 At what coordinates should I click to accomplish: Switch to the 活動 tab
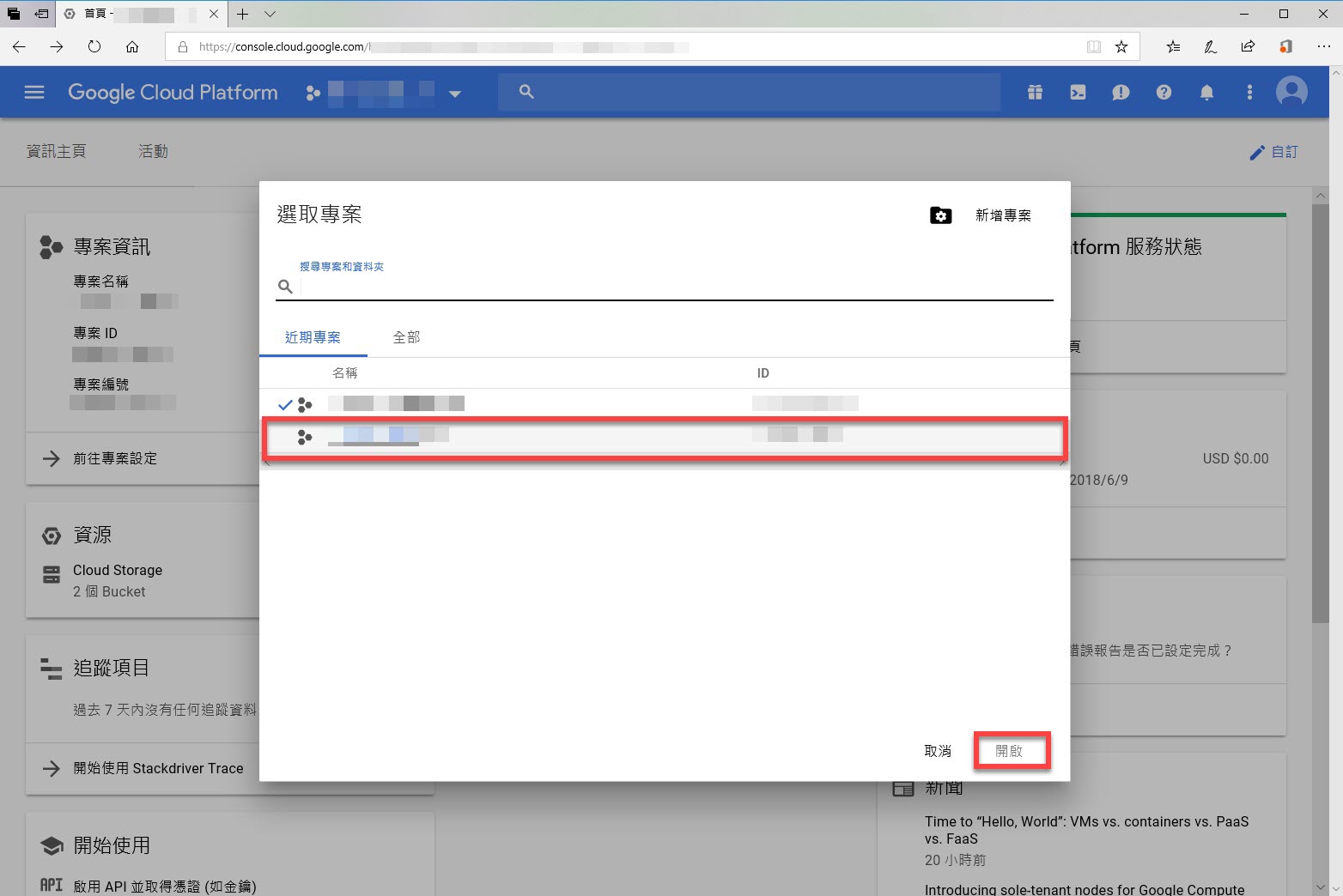153,151
